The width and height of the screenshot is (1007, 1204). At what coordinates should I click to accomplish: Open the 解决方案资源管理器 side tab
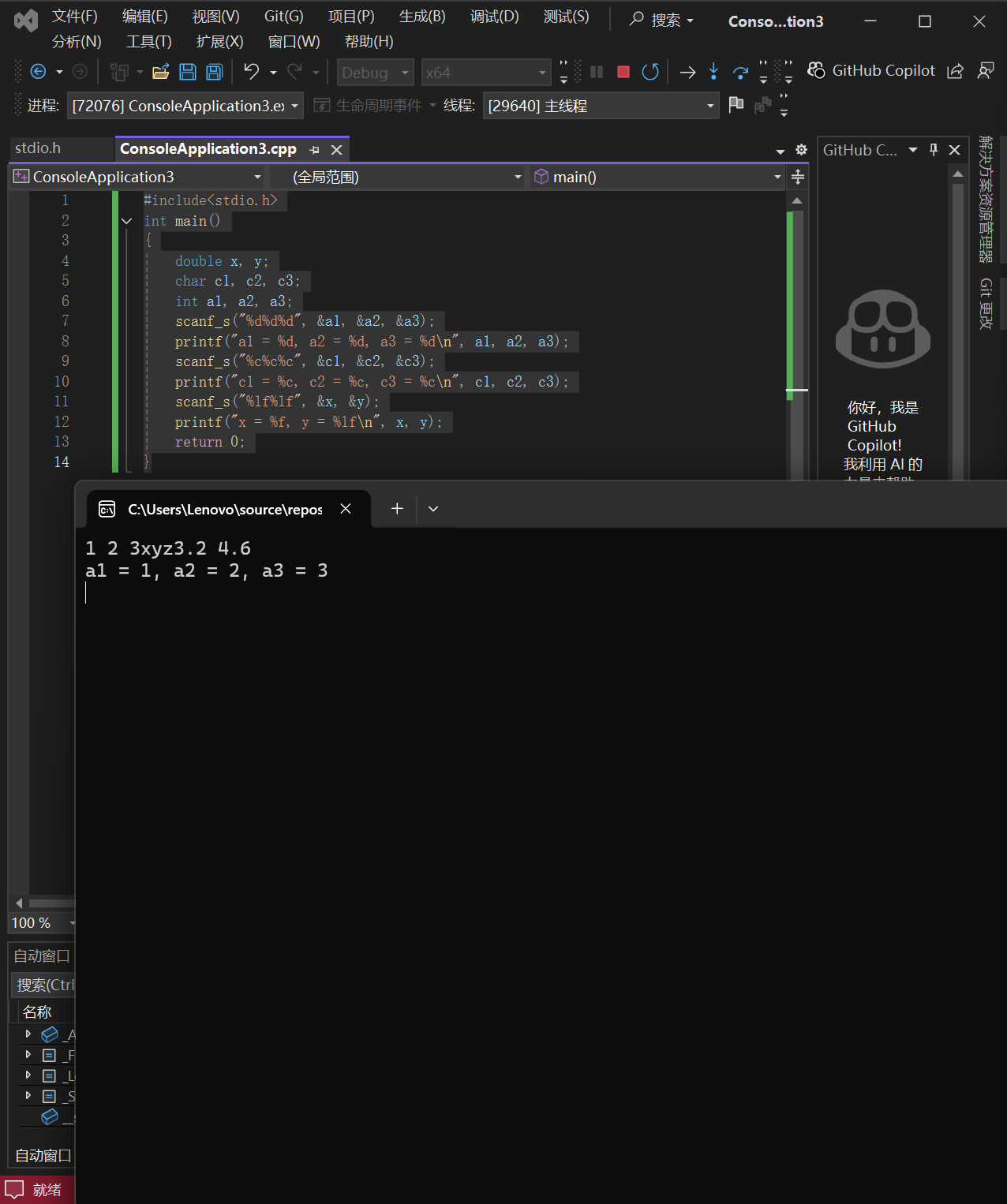986,199
